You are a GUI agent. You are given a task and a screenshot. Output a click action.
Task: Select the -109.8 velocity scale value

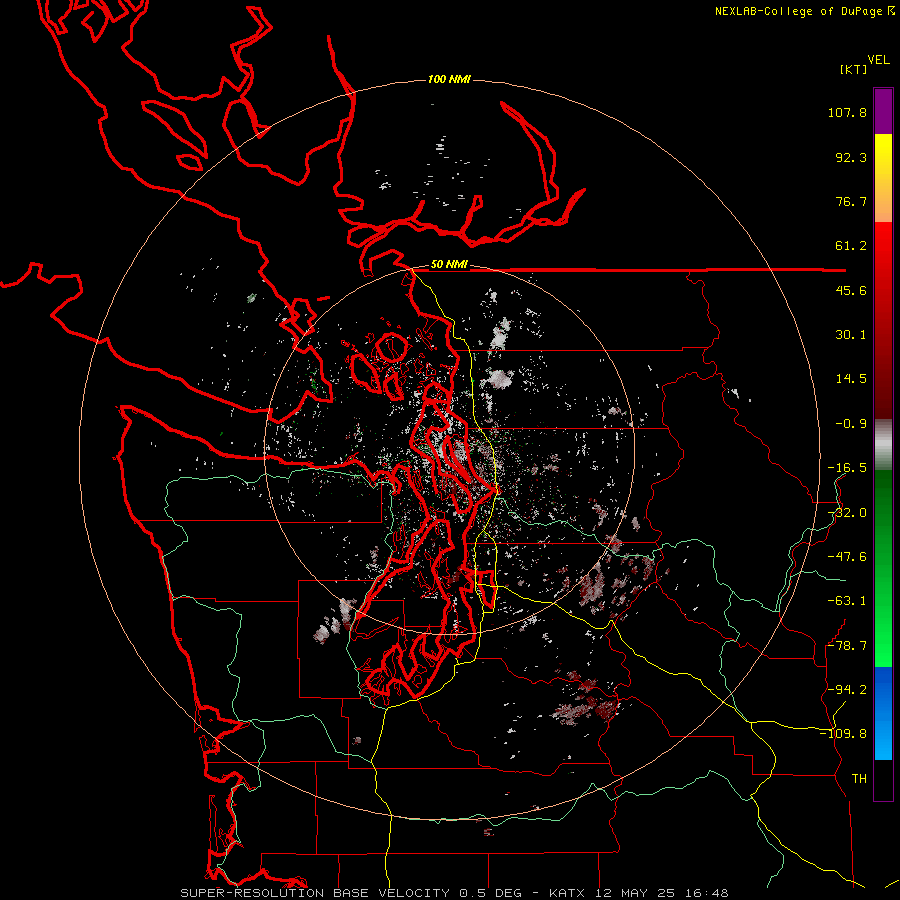click(843, 734)
